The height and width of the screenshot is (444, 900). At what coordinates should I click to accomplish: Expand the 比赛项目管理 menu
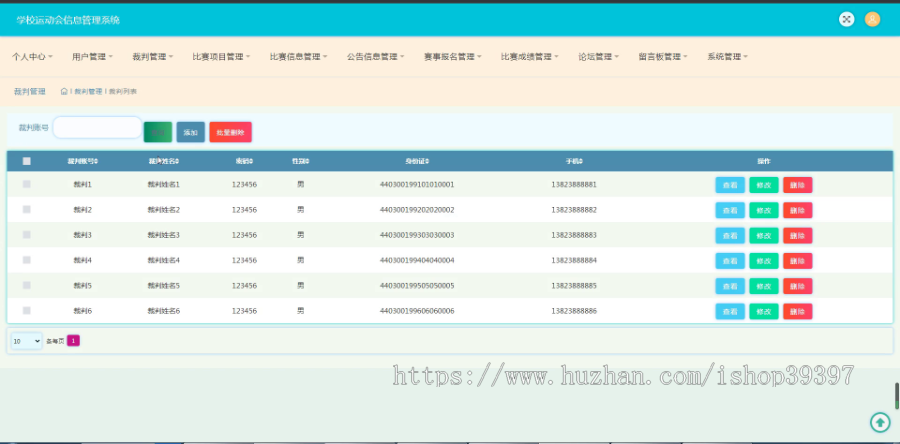221,57
